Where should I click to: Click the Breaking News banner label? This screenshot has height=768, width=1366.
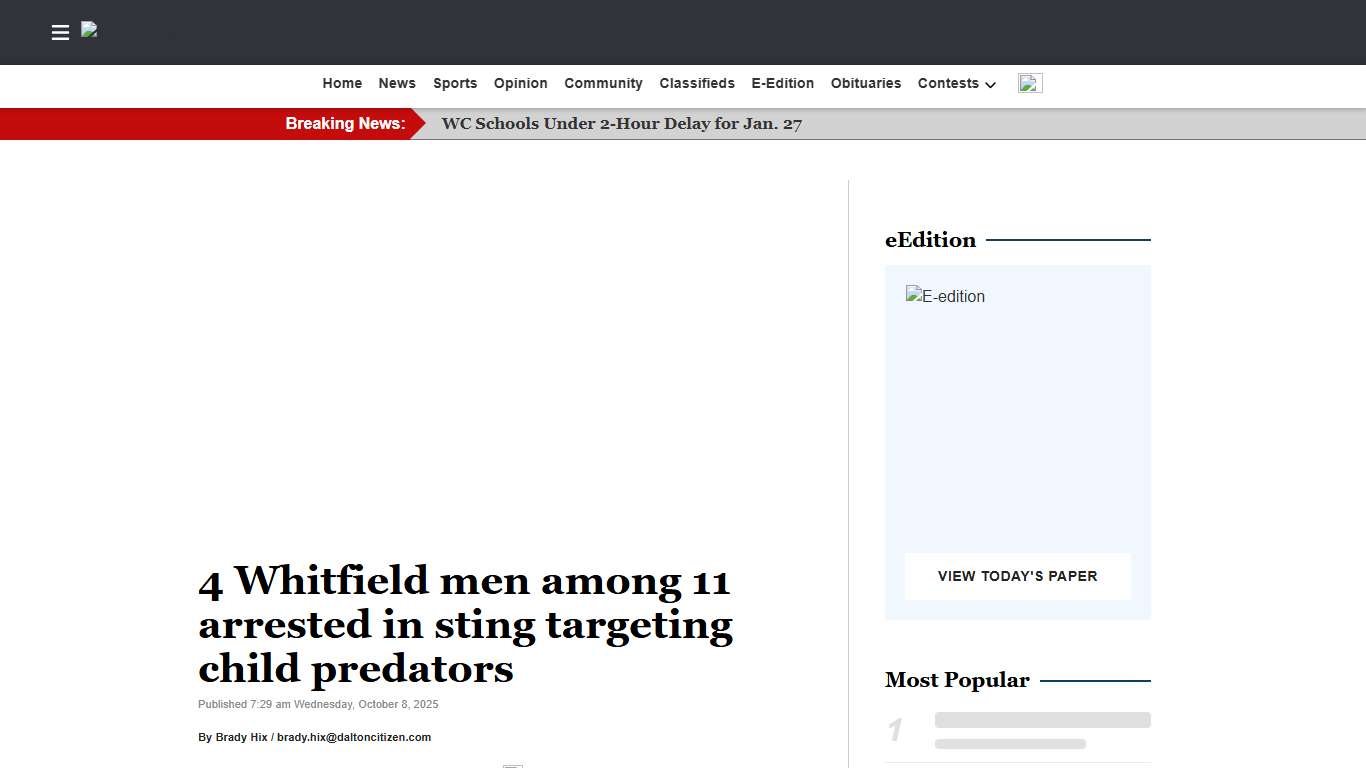click(x=345, y=124)
